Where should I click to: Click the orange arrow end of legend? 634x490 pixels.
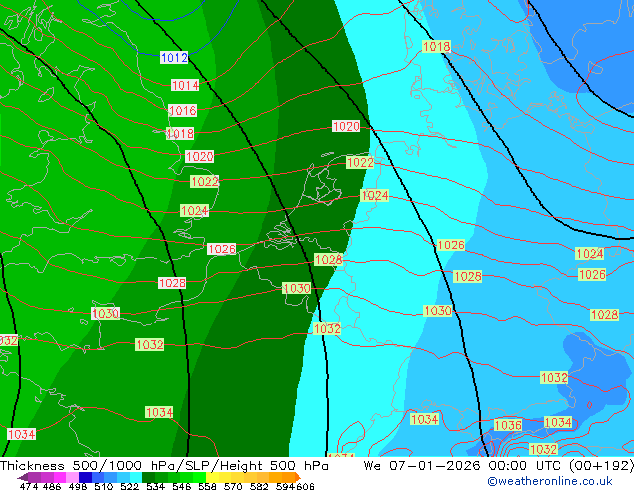tap(298, 477)
